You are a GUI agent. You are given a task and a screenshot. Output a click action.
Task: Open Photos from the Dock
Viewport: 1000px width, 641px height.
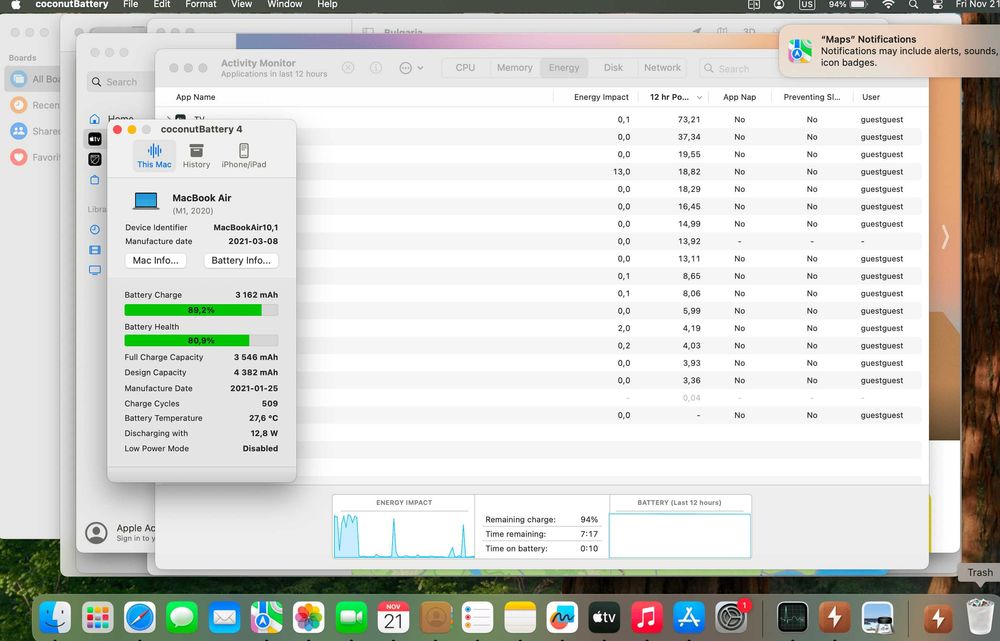tap(309, 617)
